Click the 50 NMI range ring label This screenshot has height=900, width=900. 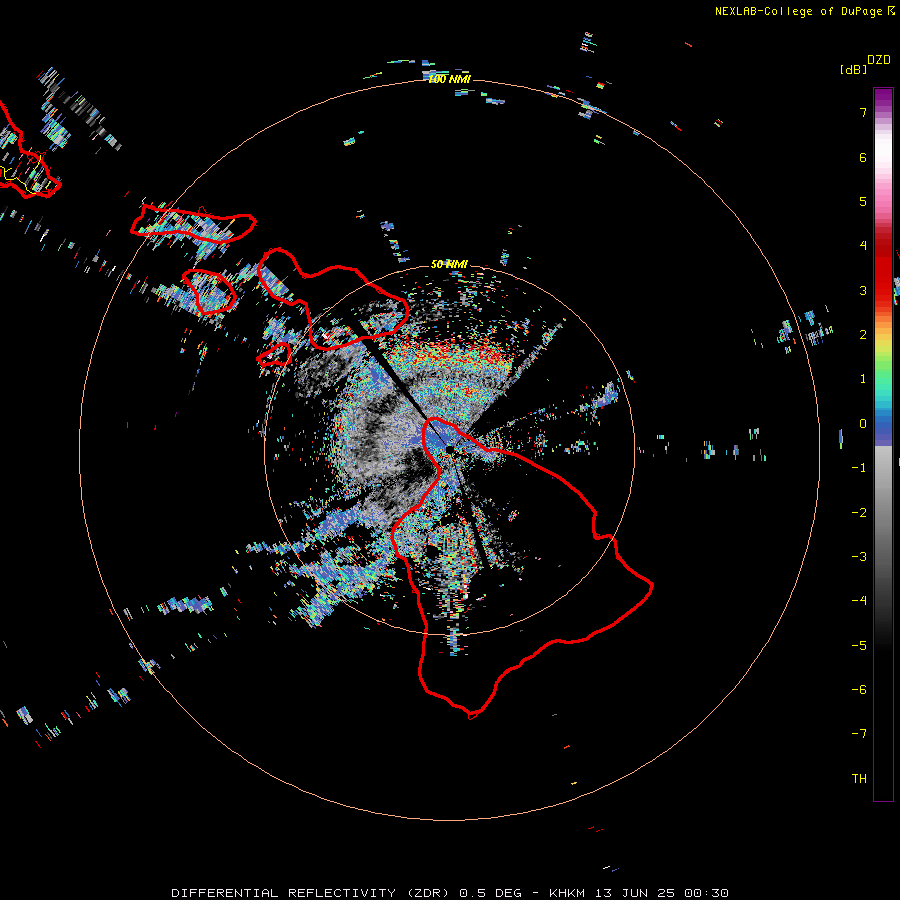pos(449,264)
